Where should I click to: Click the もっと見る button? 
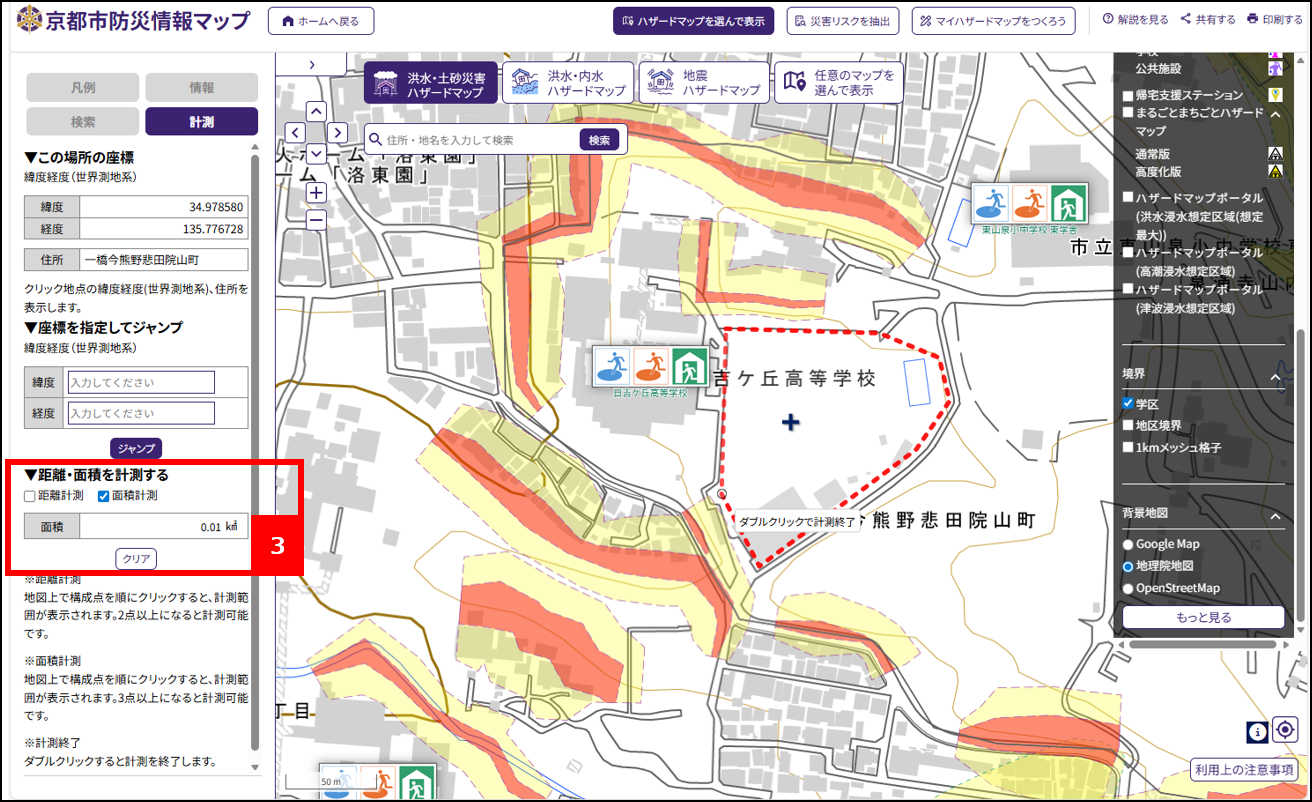coord(1203,617)
